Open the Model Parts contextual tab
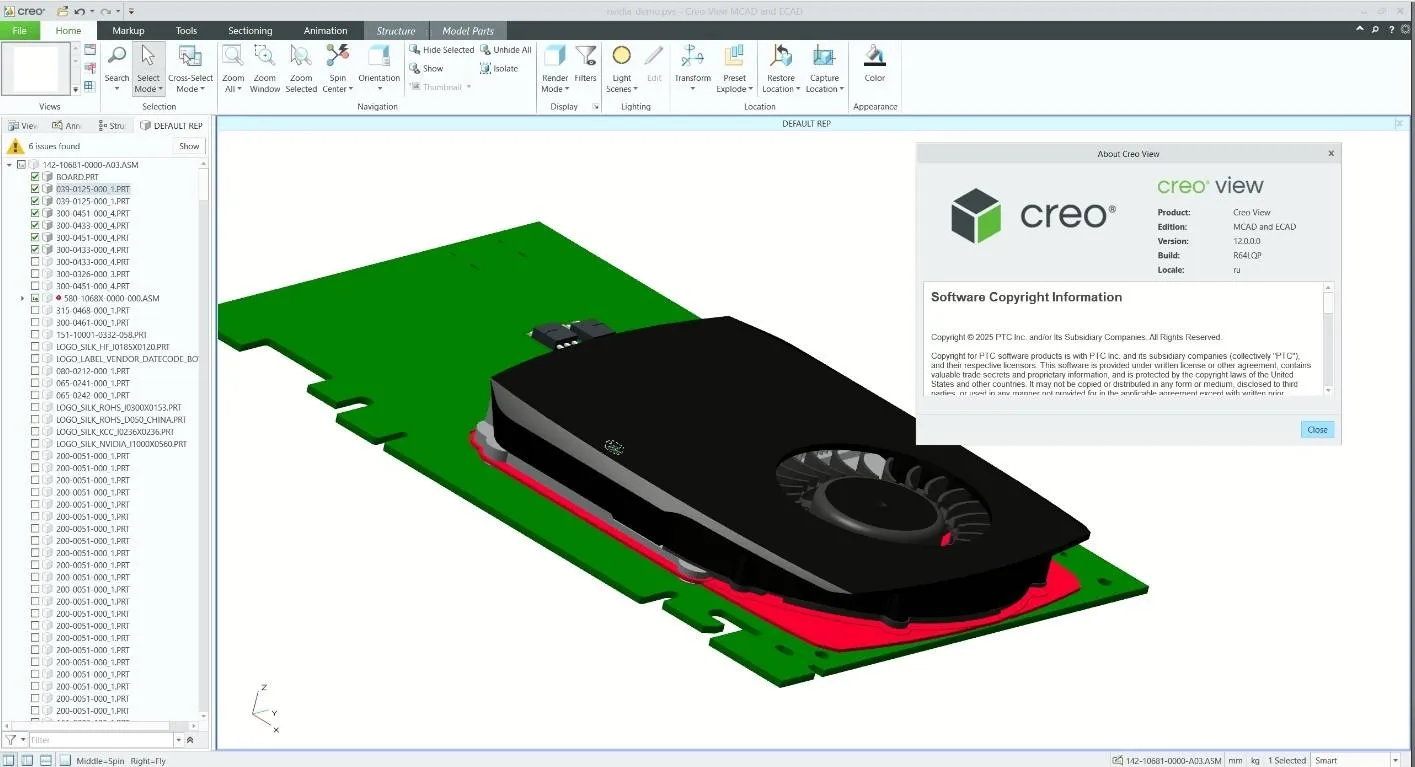Image resolution: width=1415 pixels, height=767 pixels. pyautogui.click(x=468, y=31)
